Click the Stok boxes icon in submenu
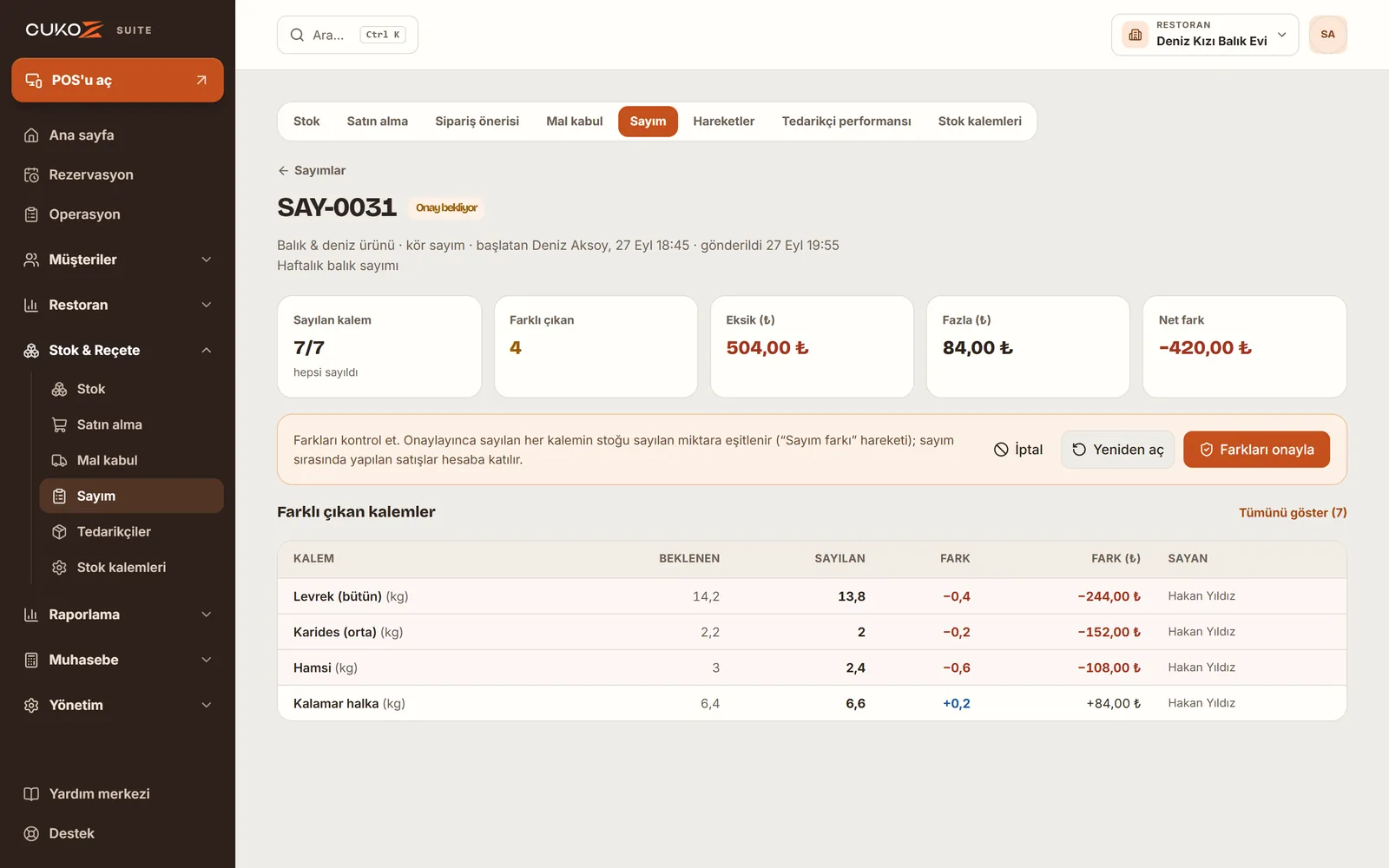Screen dimensions: 1389x868 click(59, 390)
